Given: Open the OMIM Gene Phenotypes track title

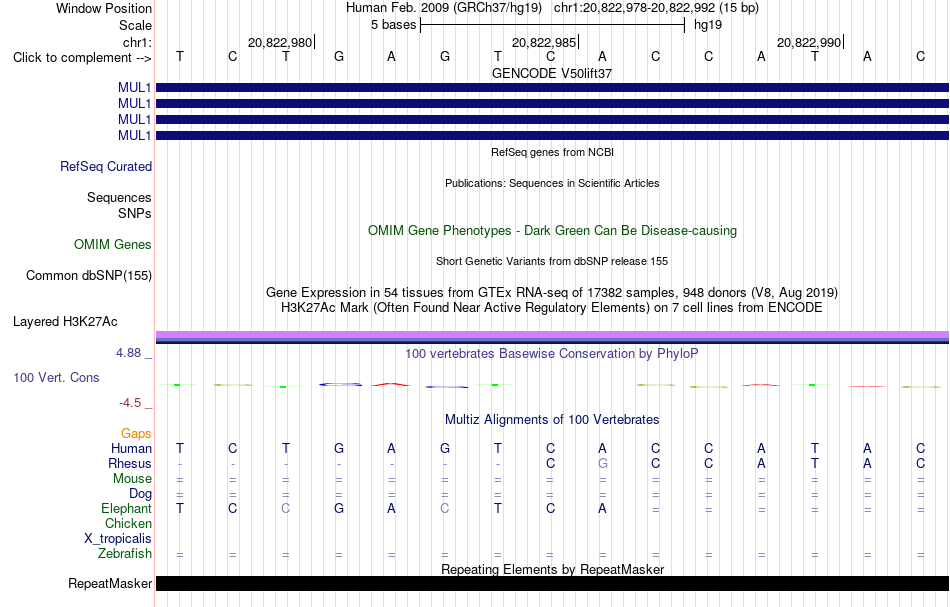Looking at the screenshot, I should pyautogui.click(x=552, y=231).
